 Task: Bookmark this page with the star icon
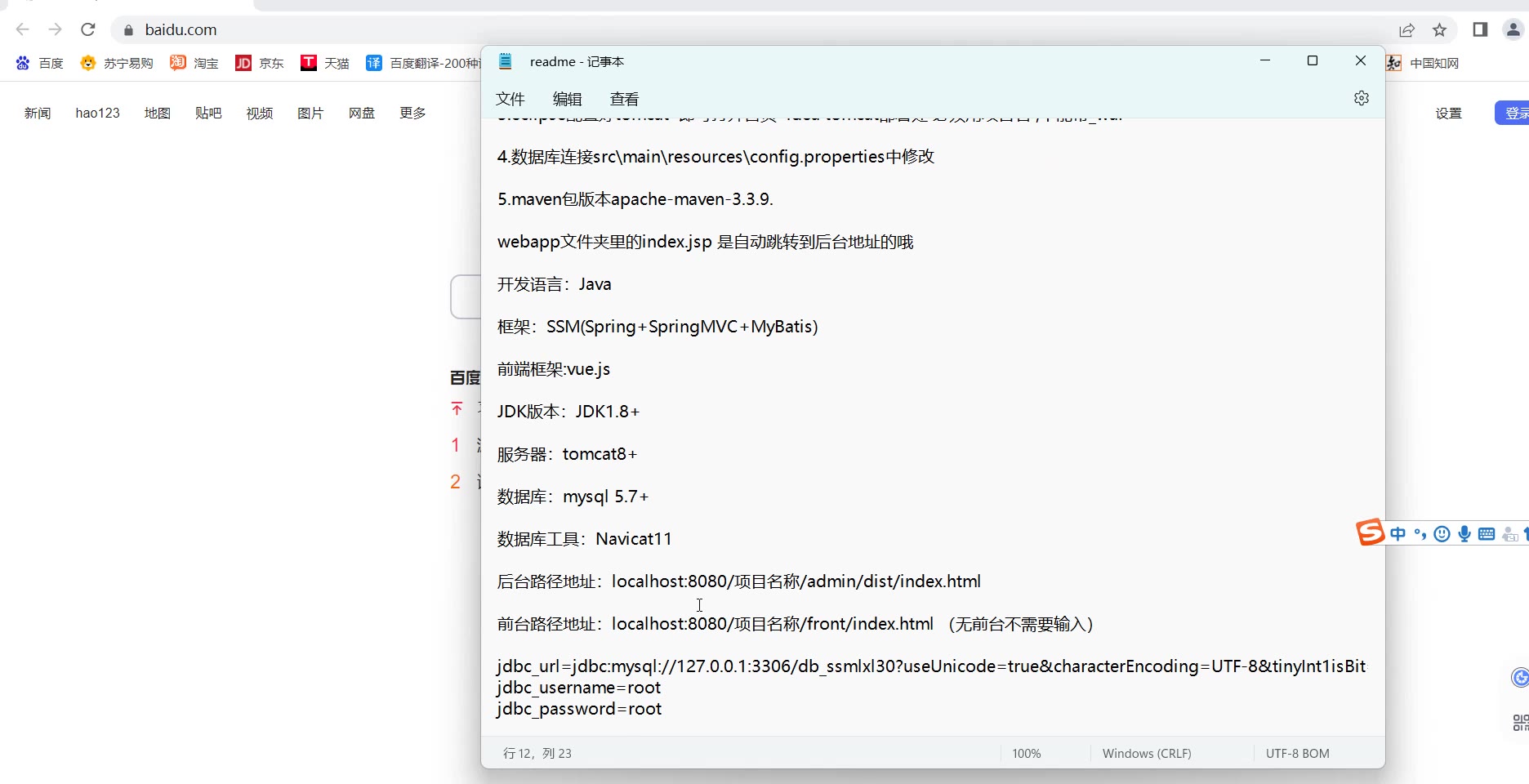[1439, 30]
